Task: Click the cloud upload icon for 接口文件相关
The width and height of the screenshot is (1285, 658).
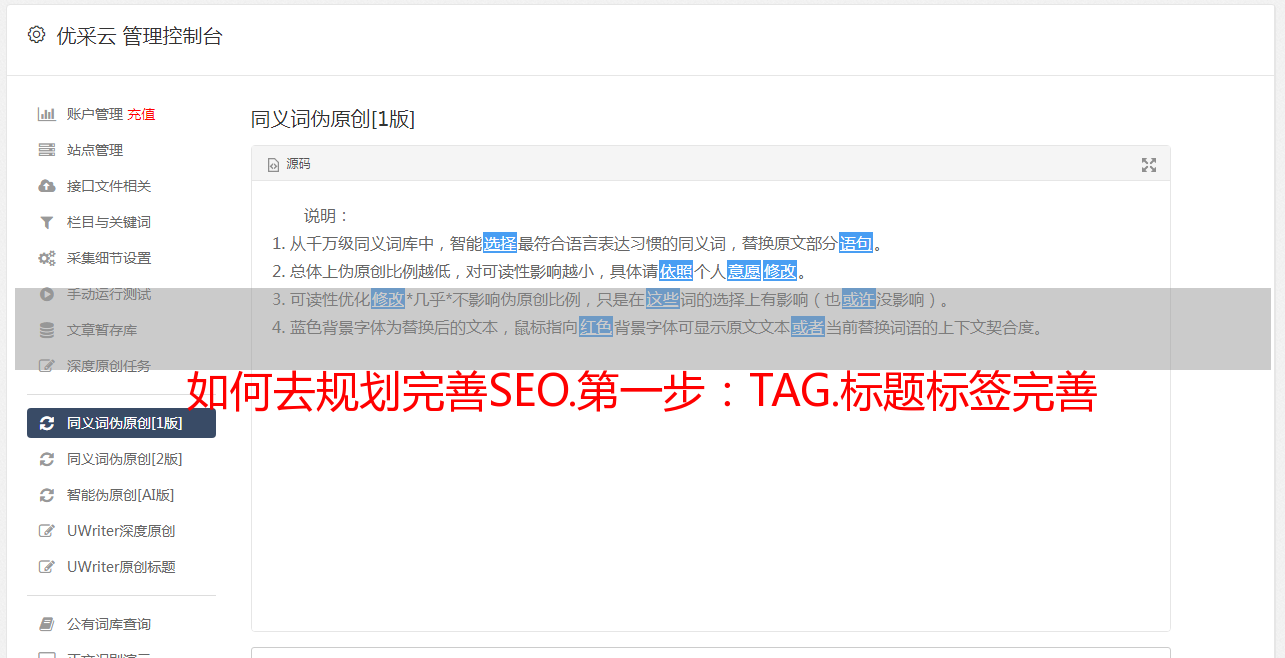Action: coord(46,186)
